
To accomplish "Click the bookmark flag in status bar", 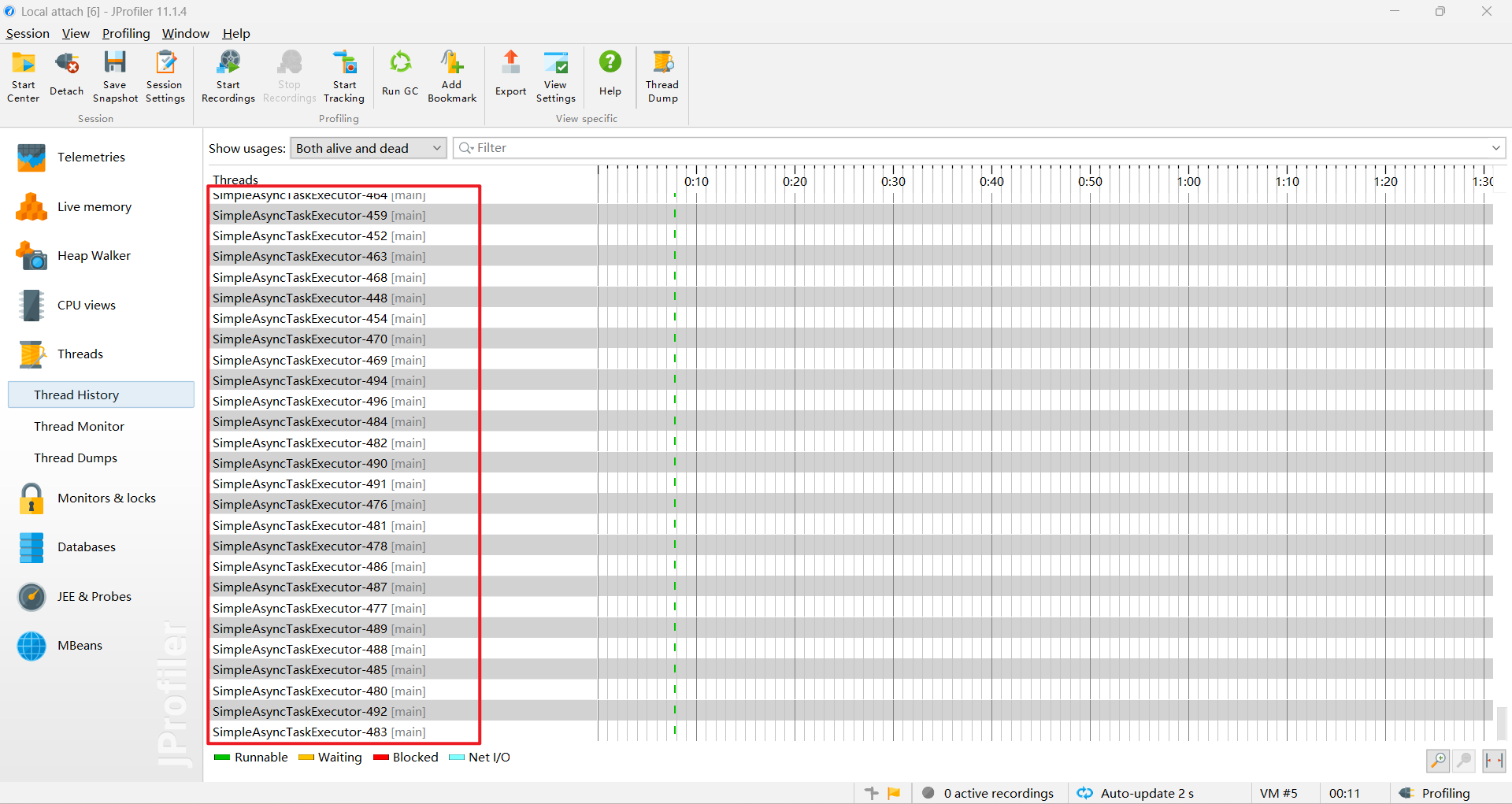I will pyautogui.click(x=894, y=793).
